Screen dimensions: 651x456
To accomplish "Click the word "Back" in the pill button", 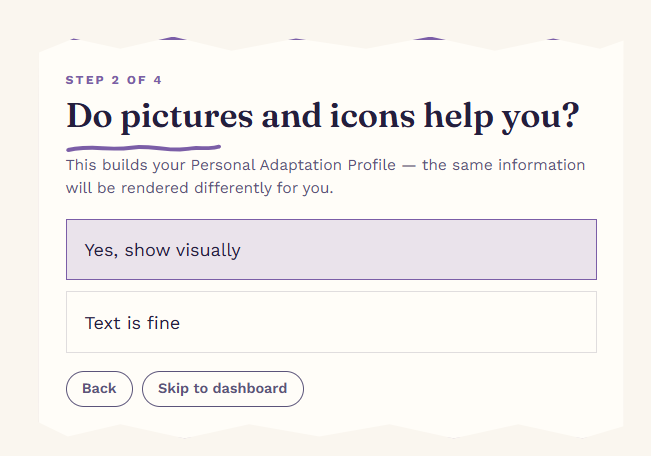I will (x=99, y=389).
